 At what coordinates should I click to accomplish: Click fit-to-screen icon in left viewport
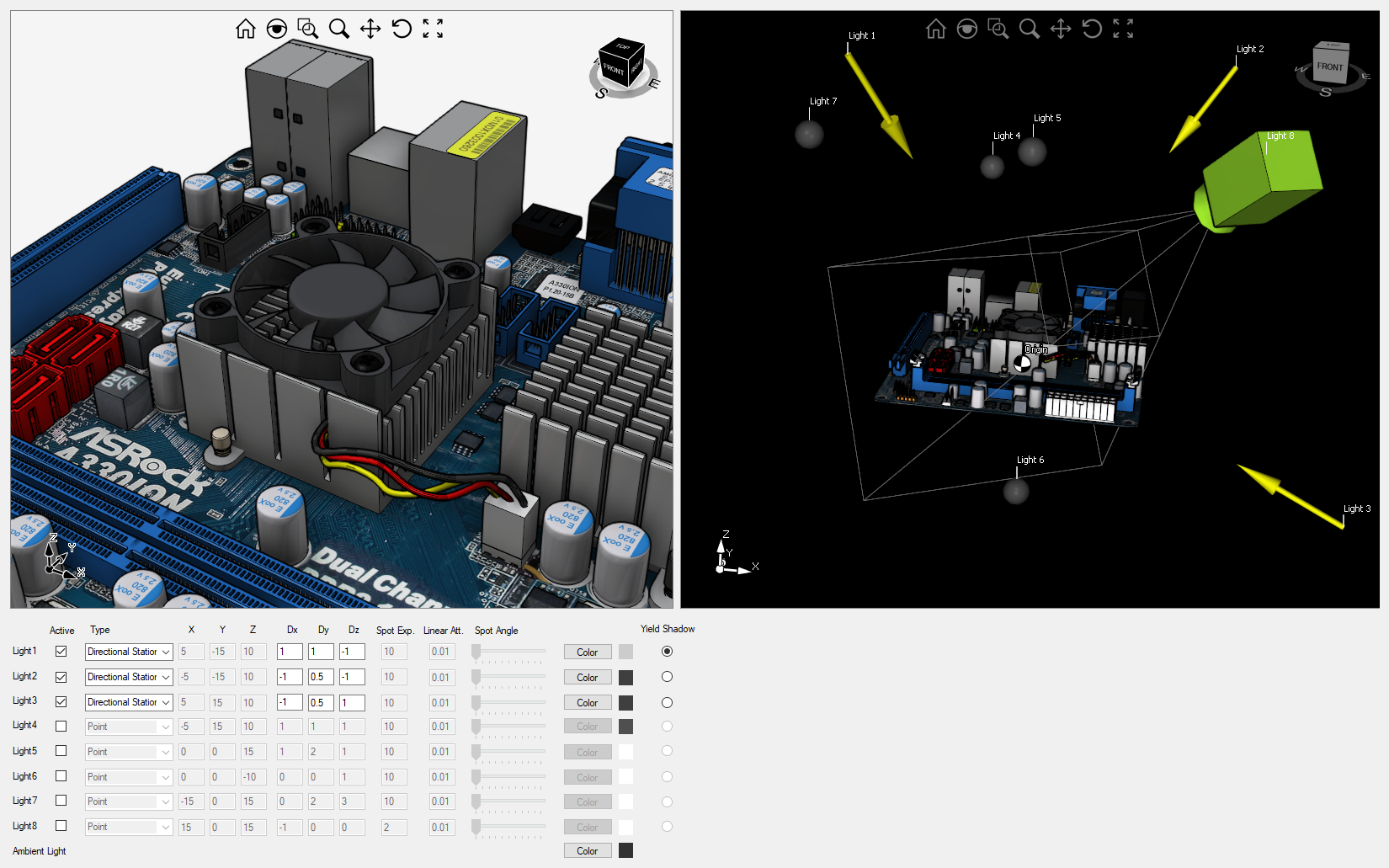coord(433,29)
